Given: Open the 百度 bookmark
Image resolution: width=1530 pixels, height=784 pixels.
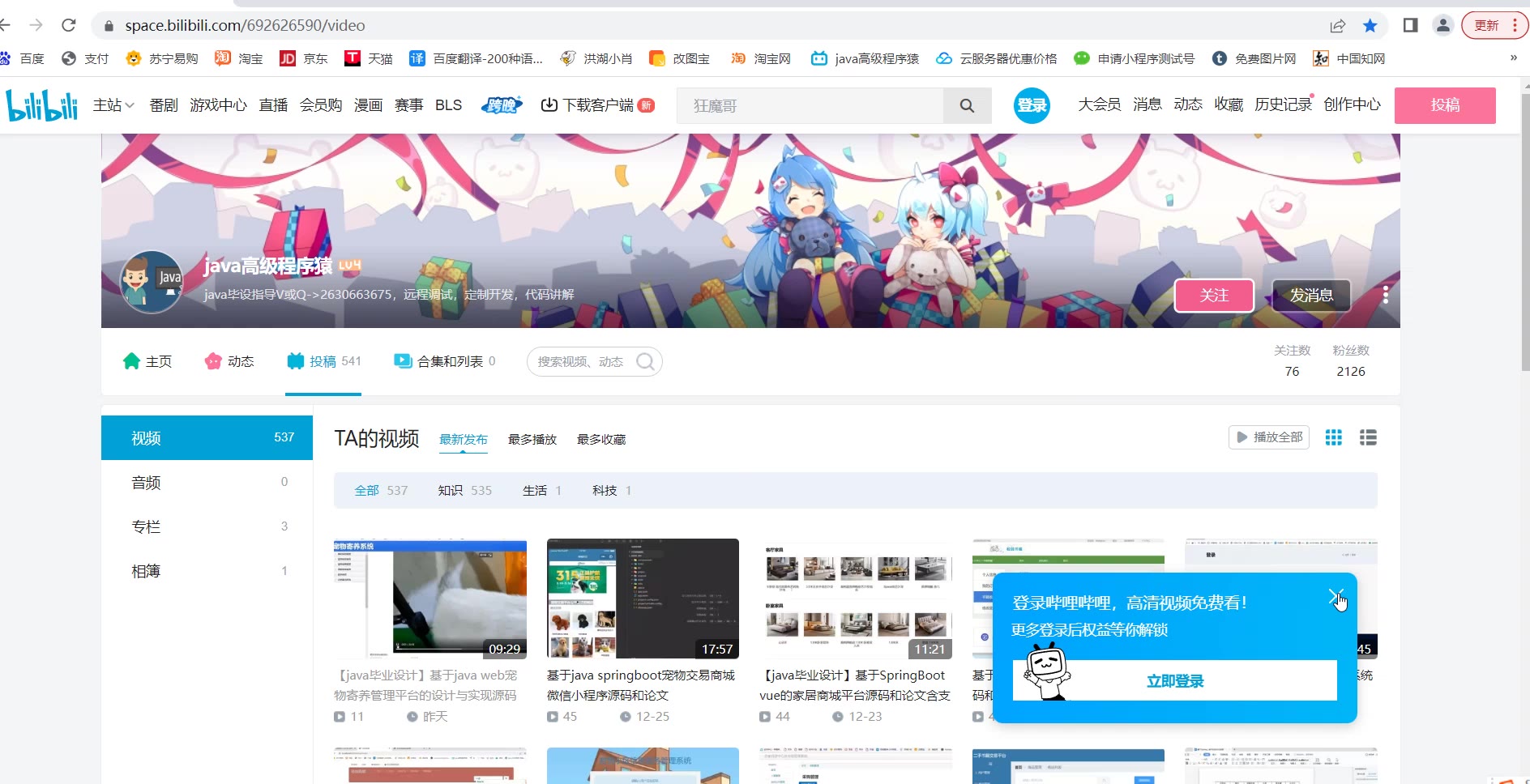Looking at the screenshot, I should pos(22,58).
